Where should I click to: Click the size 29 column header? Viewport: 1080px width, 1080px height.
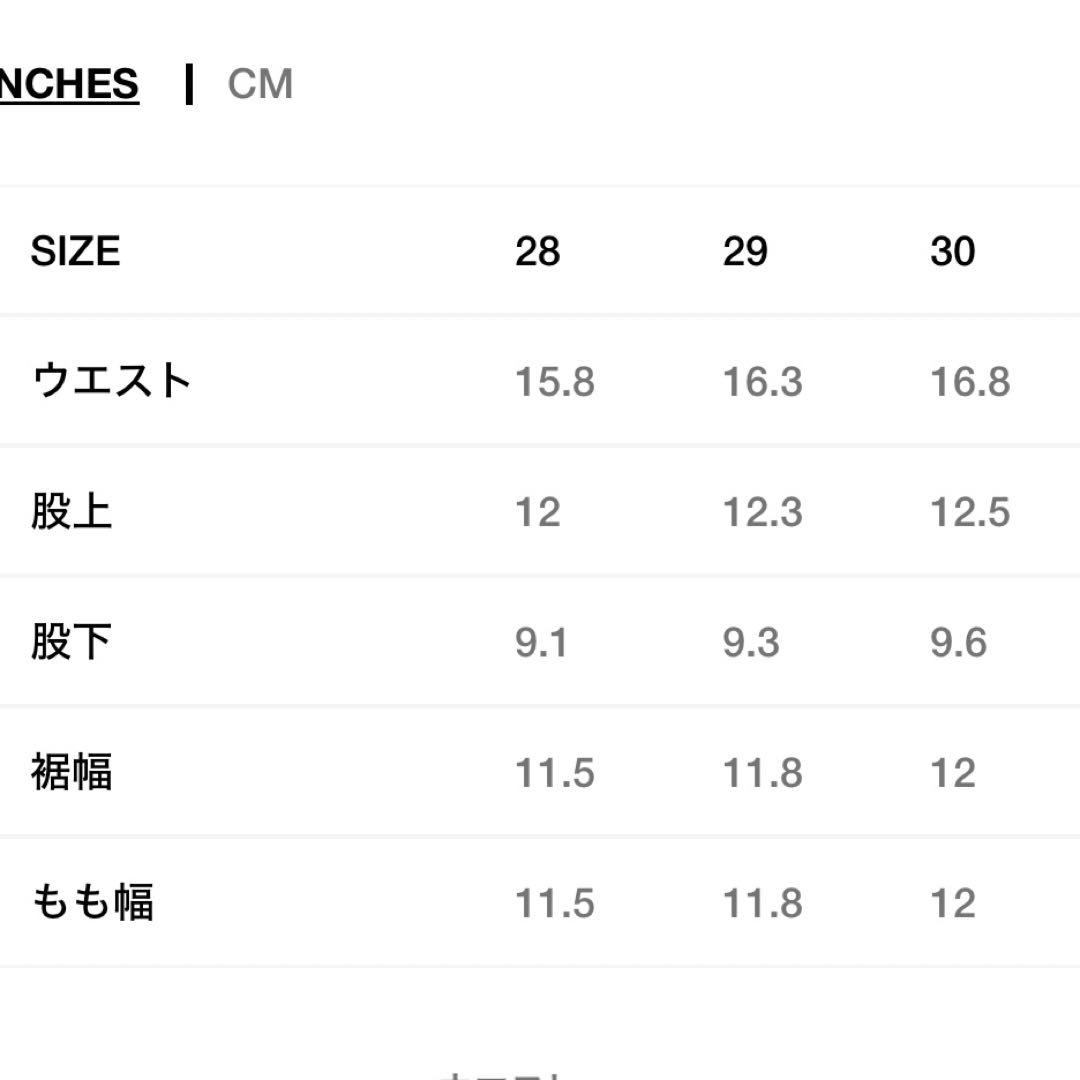click(x=745, y=252)
